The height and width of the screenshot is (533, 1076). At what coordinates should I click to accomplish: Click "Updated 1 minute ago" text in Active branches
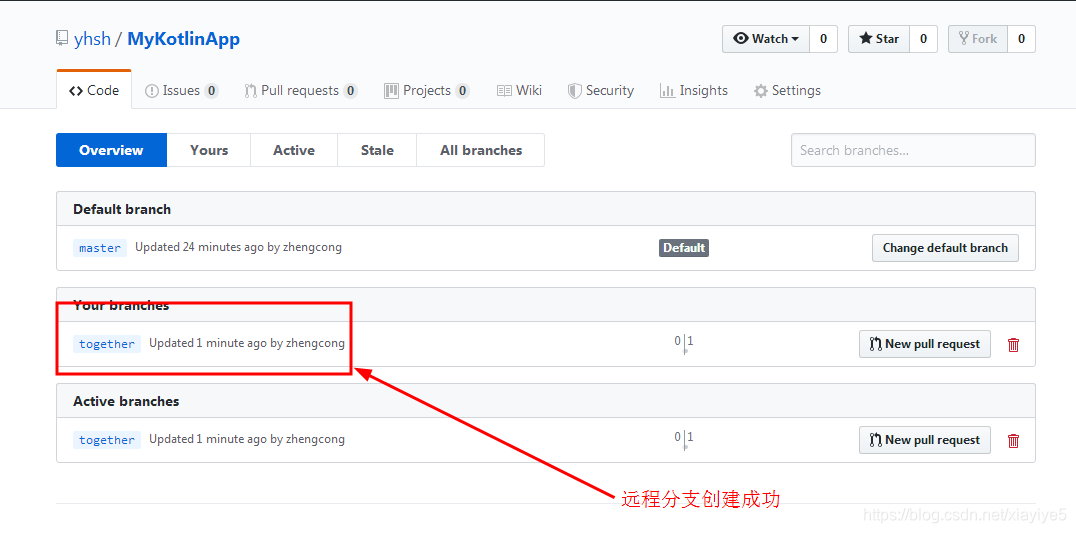click(208, 439)
